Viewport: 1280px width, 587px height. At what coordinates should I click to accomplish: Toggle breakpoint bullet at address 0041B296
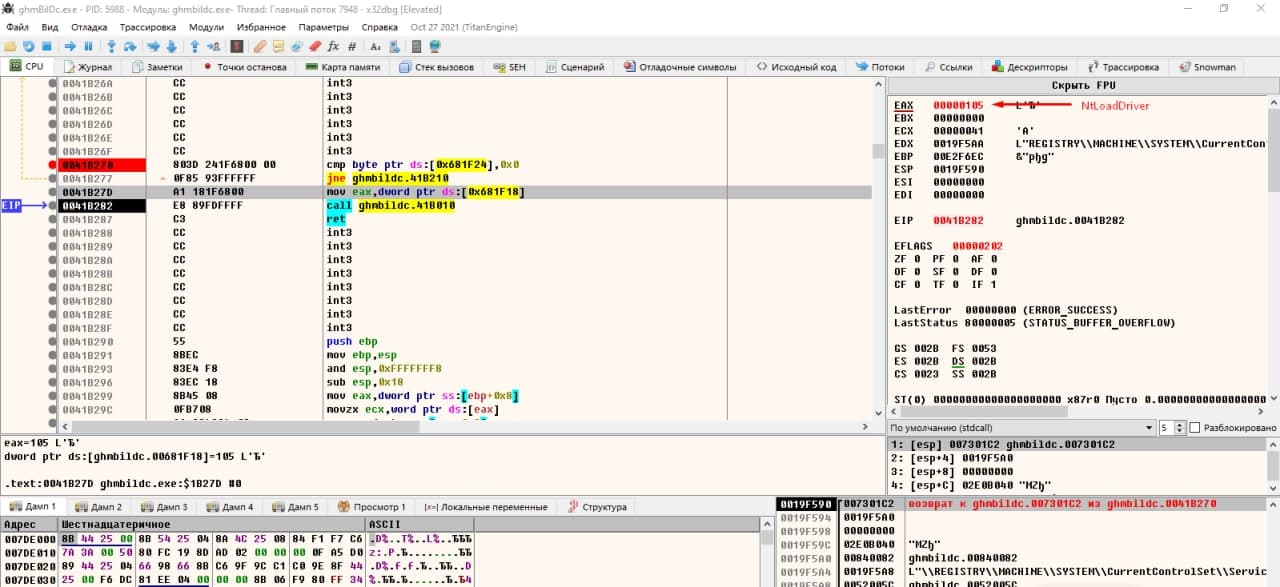(53, 382)
